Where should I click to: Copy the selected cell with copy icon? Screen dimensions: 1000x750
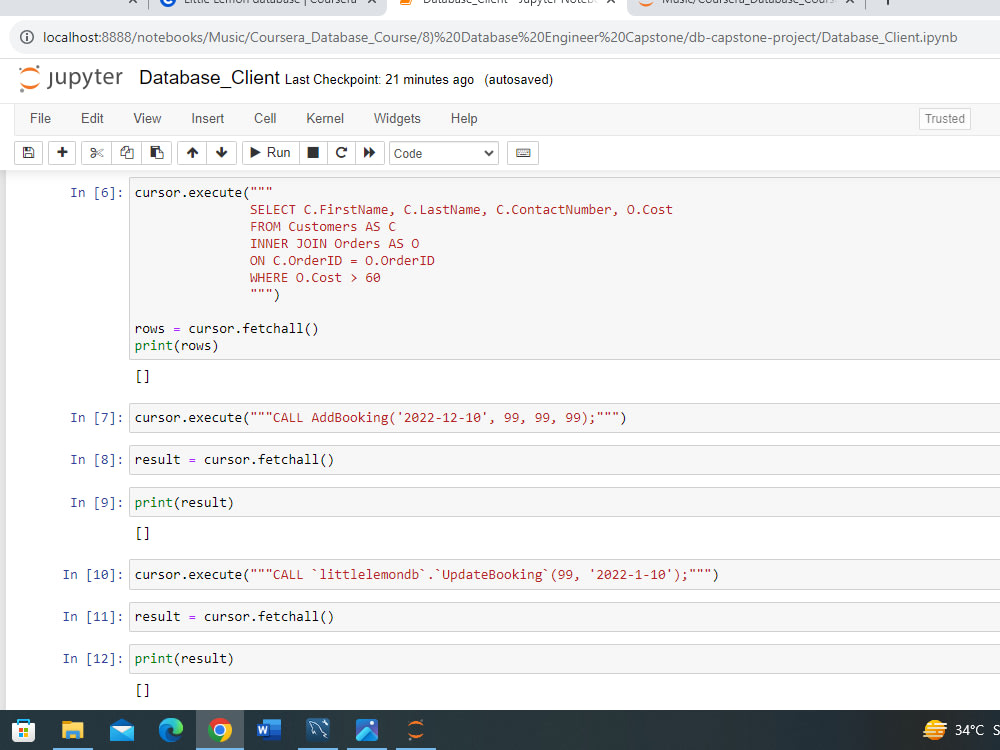(x=126, y=152)
